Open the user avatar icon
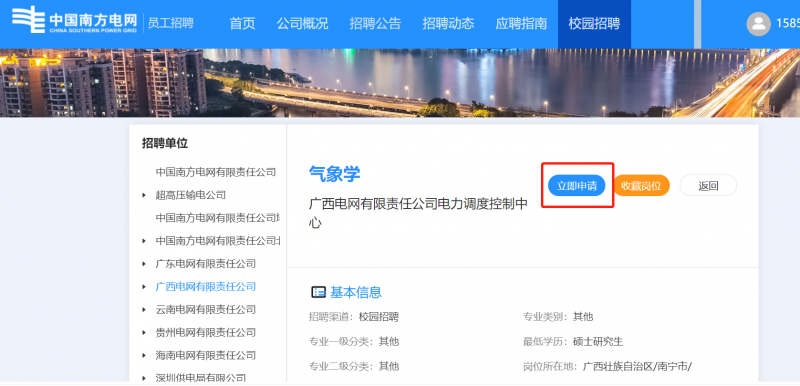Viewport: 800px width, 386px height. 759,23
